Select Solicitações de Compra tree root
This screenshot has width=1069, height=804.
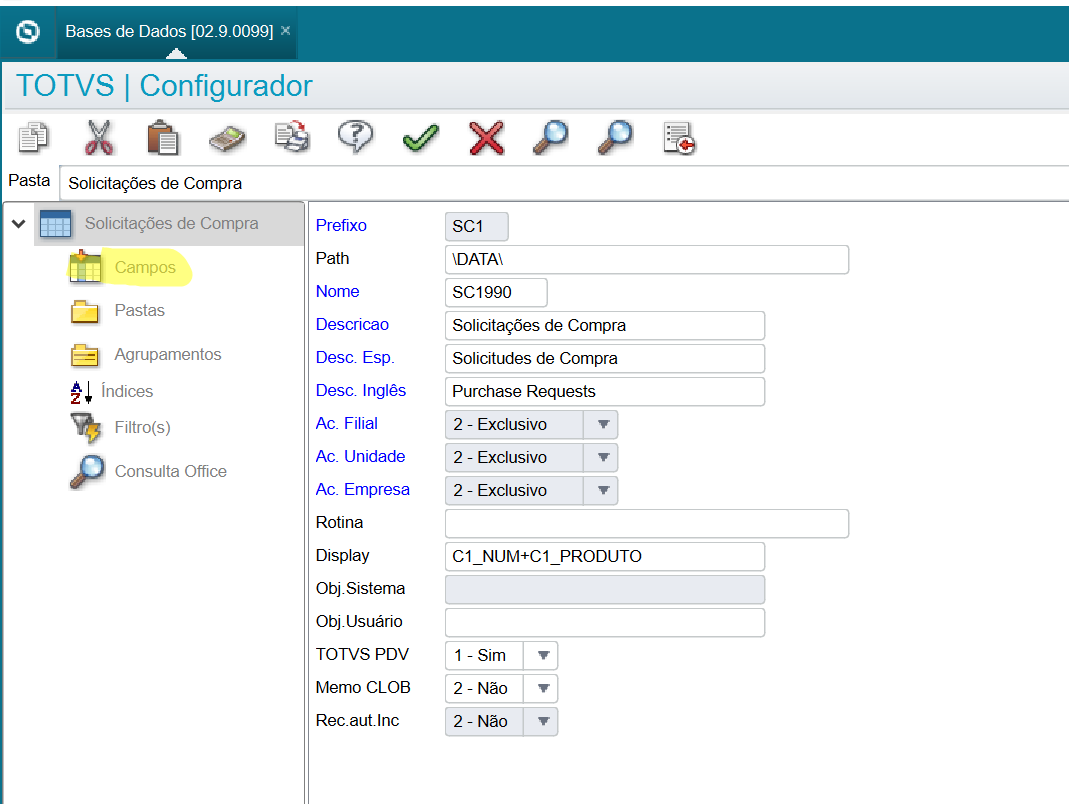click(171, 224)
